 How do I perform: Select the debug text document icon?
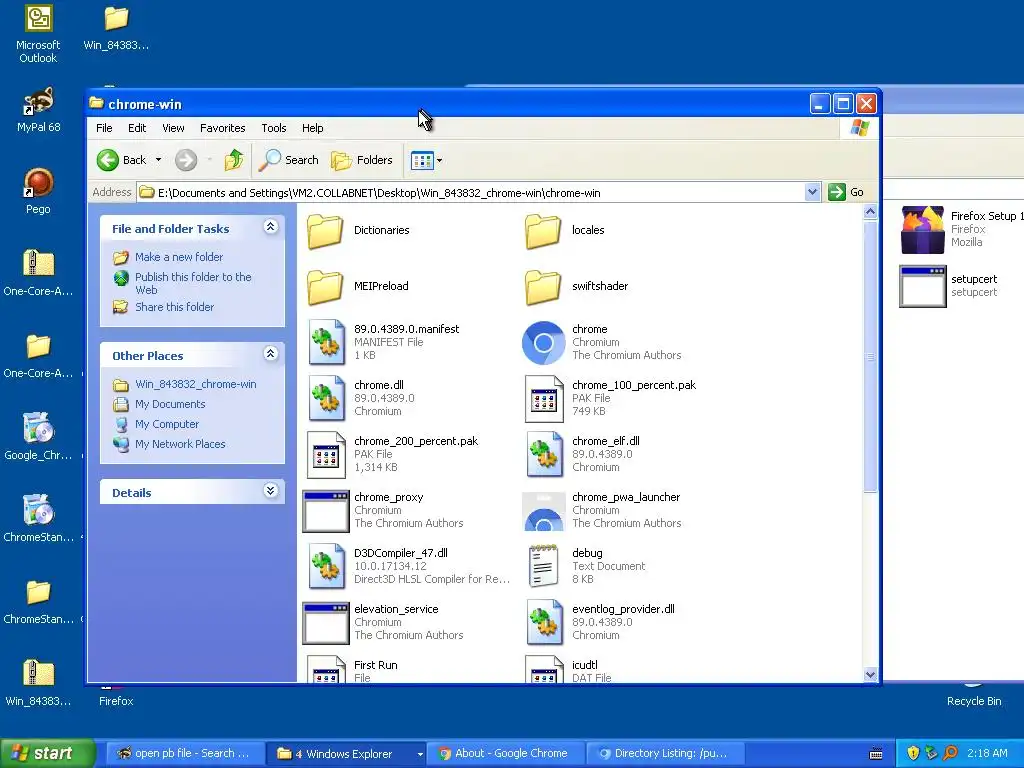point(543,566)
